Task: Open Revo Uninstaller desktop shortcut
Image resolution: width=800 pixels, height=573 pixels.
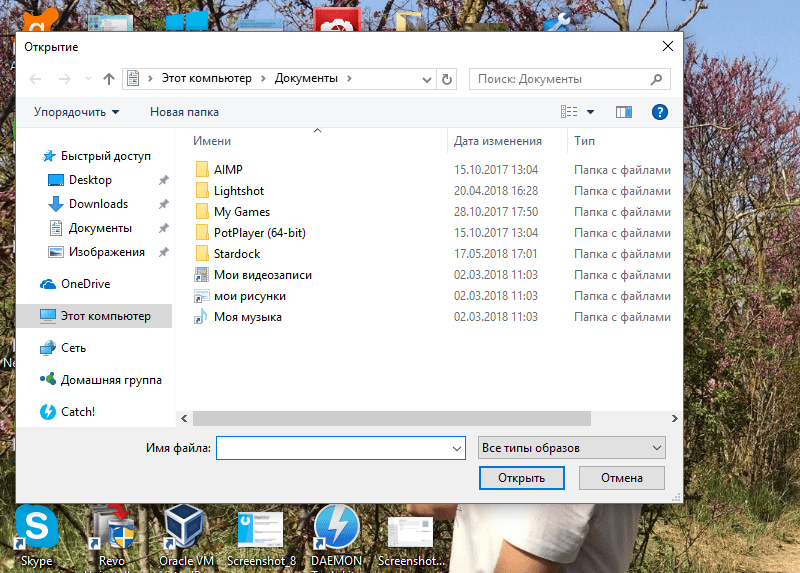Action: (x=112, y=536)
